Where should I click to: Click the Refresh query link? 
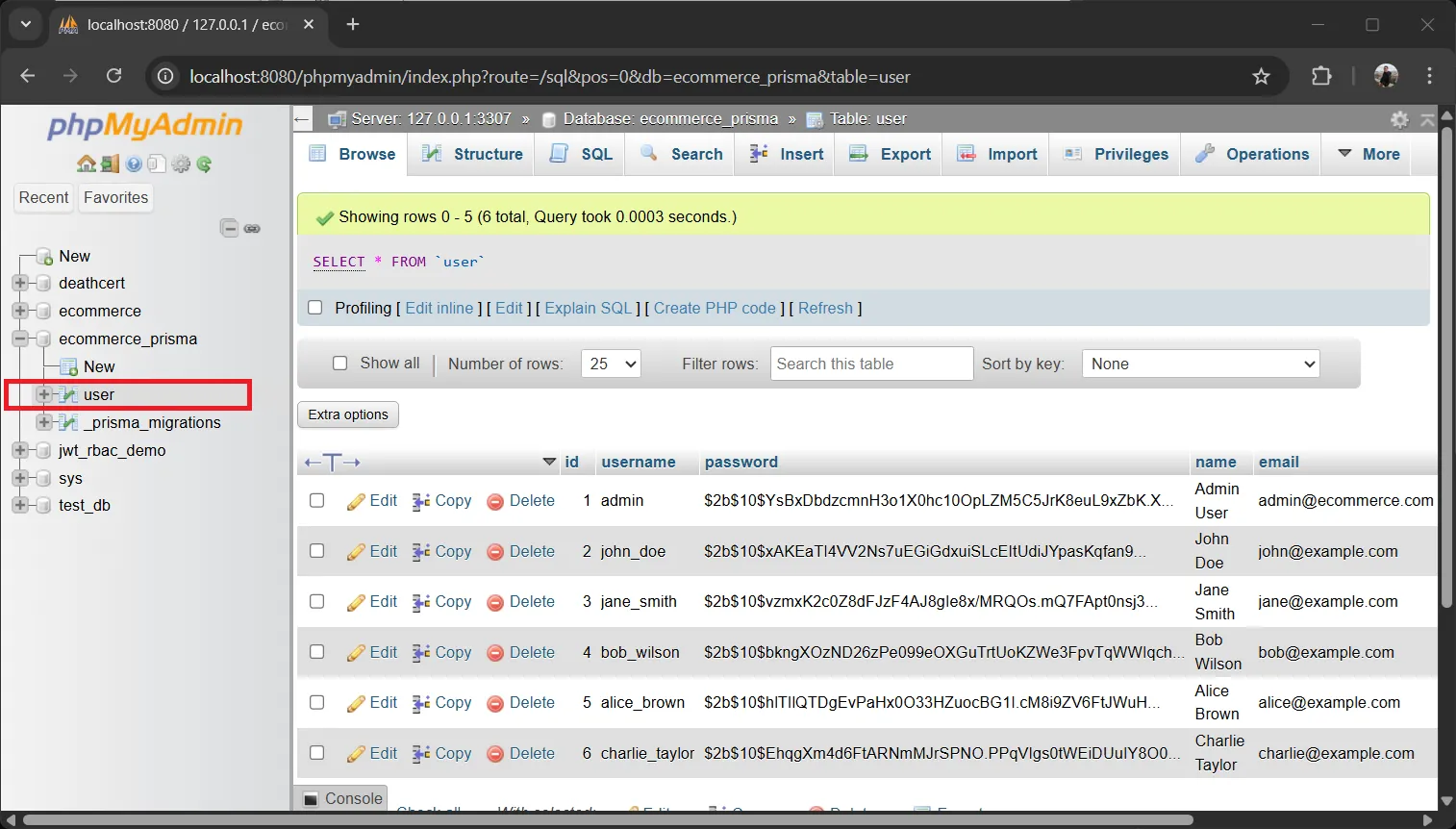(825, 308)
